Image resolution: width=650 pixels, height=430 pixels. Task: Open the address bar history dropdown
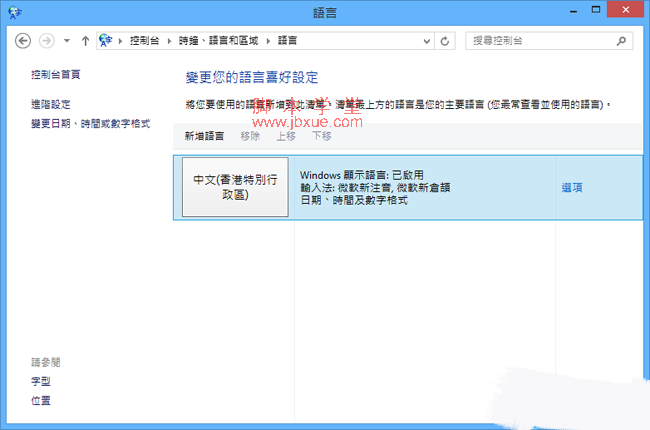pyautogui.click(x=427, y=41)
